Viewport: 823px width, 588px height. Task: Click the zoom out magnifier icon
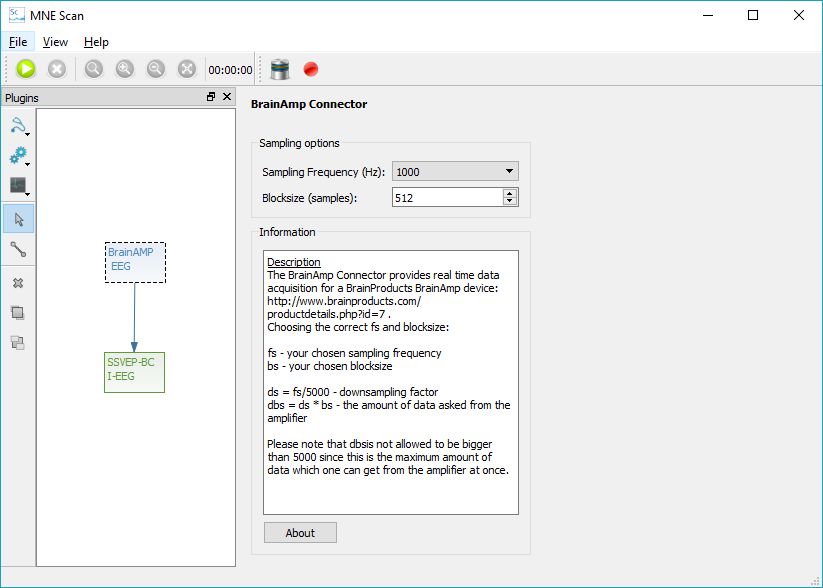pos(155,69)
